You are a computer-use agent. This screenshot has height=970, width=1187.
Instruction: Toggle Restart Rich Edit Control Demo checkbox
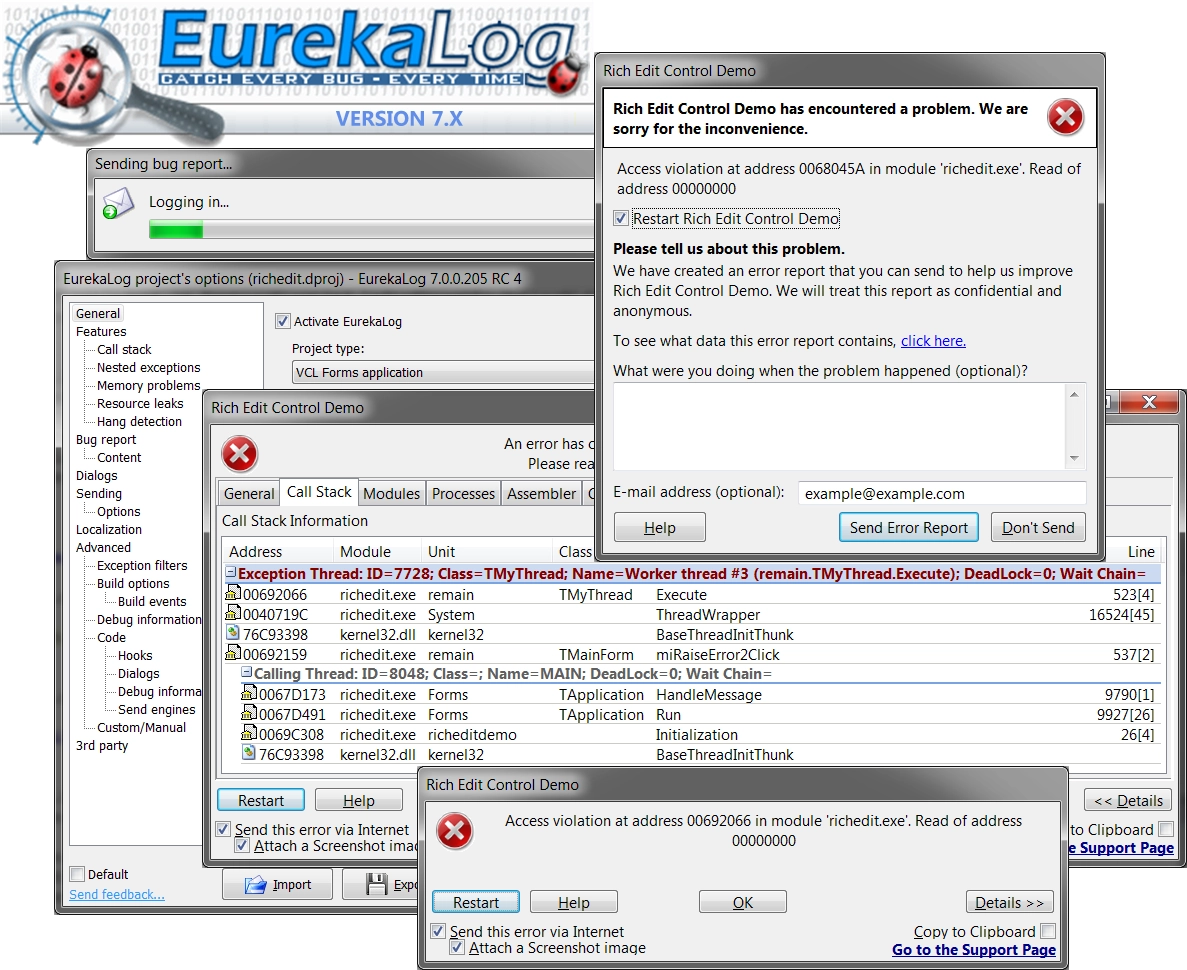click(621, 219)
